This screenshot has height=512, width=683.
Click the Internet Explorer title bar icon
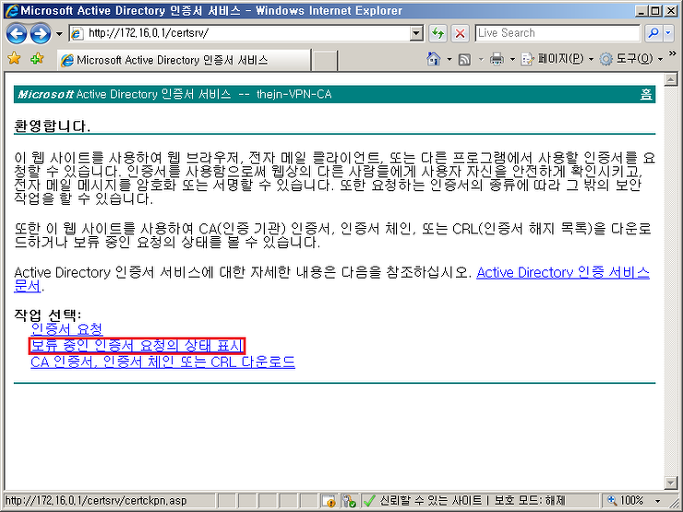coord(12,10)
